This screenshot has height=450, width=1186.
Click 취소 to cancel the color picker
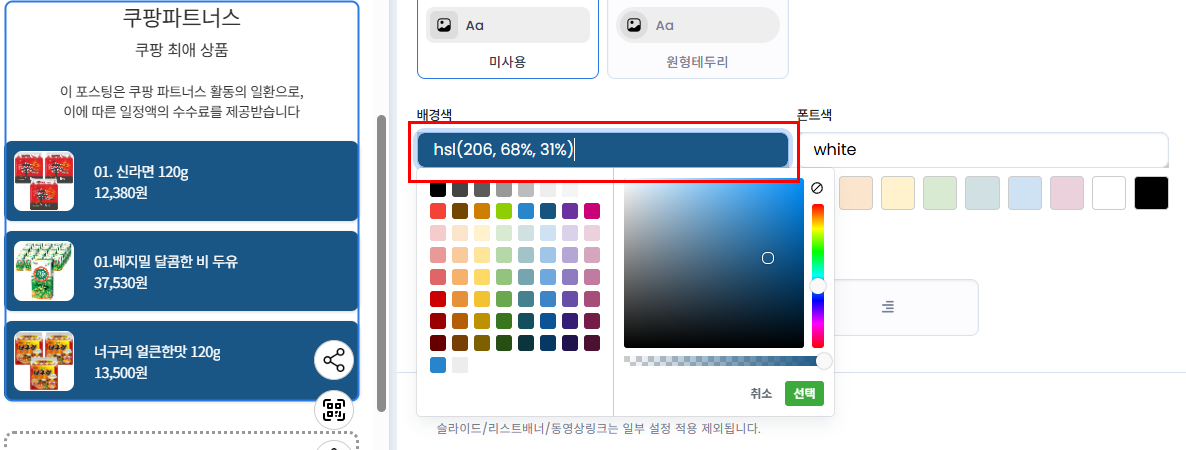pos(761,393)
